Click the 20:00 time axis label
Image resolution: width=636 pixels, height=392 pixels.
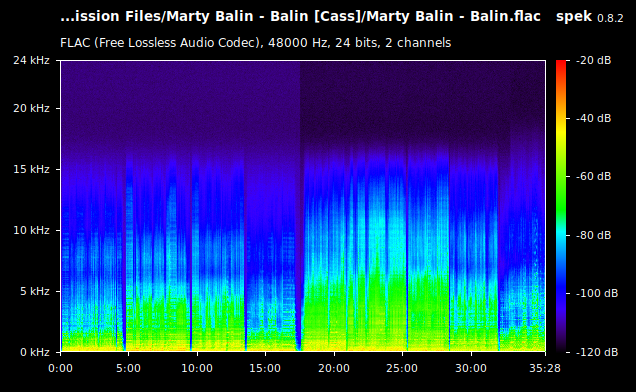(334, 368)
